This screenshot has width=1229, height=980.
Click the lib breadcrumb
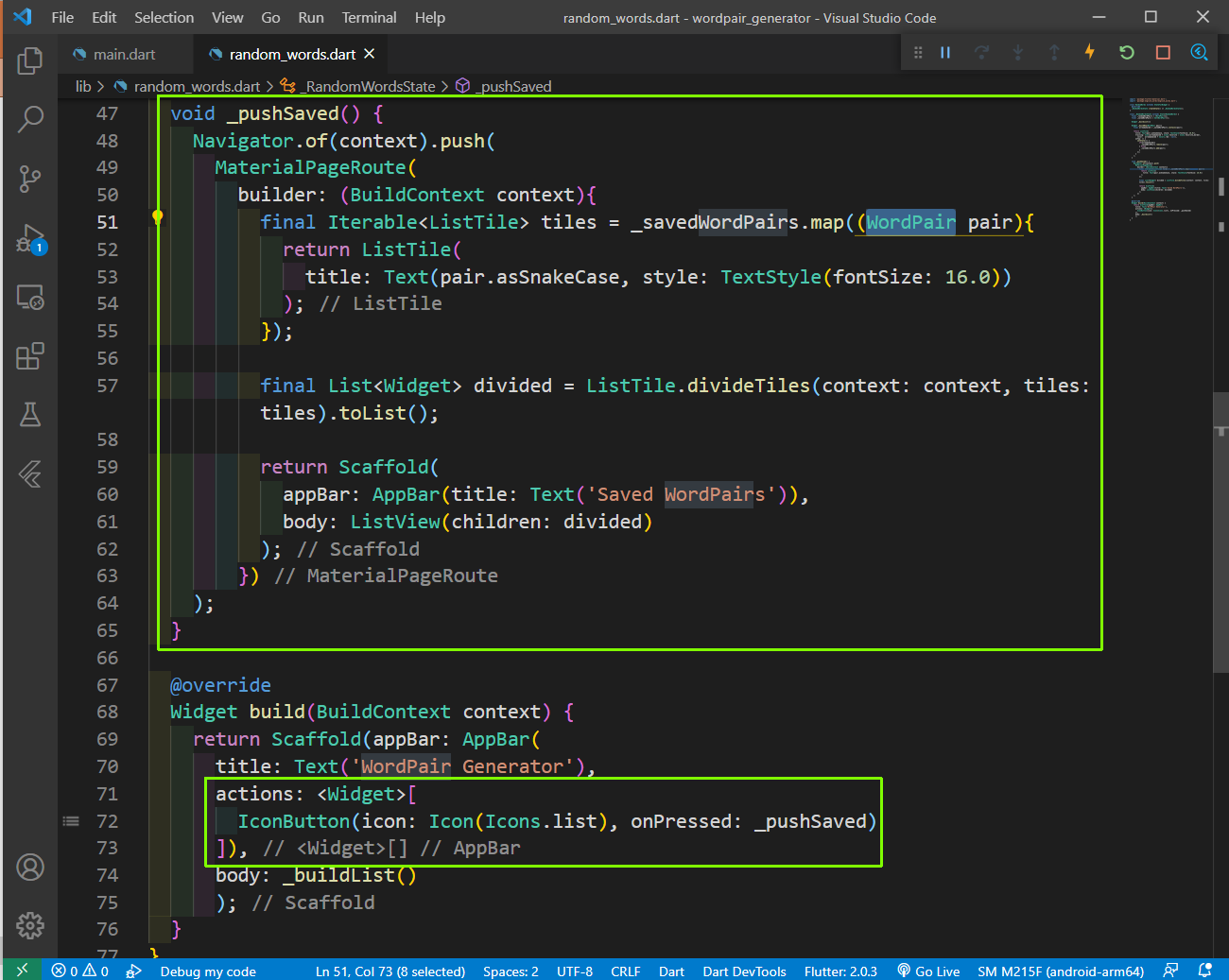(x=83, y=86)
